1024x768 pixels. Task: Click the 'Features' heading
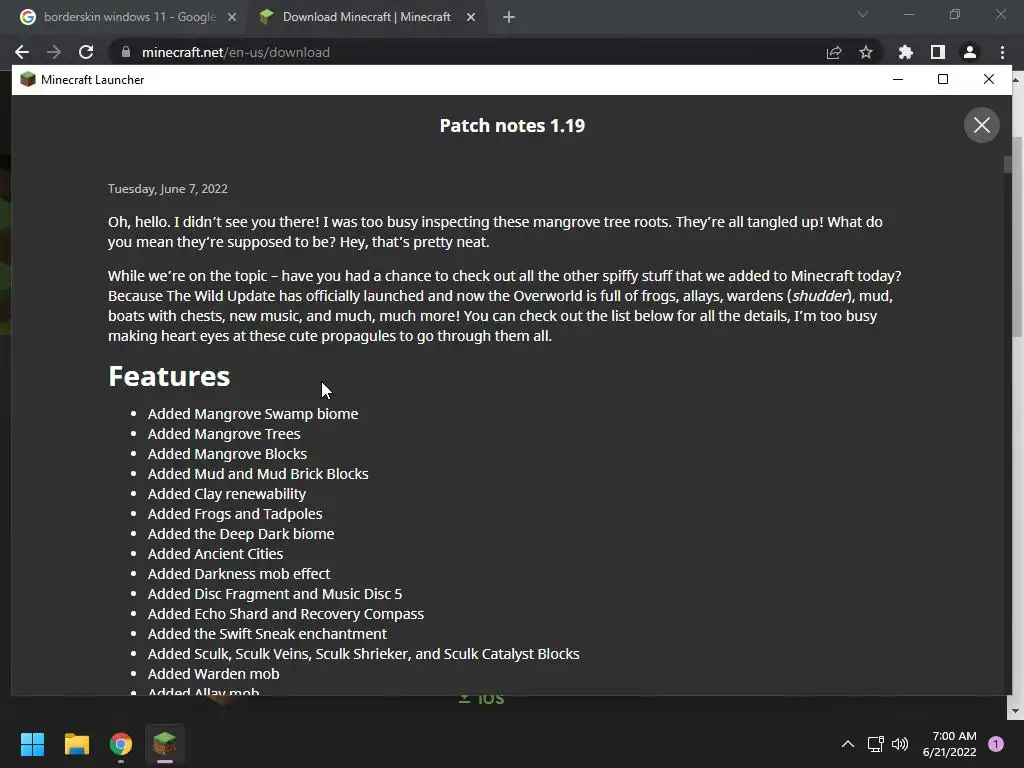pyautogui.click(x=169, y=376)
